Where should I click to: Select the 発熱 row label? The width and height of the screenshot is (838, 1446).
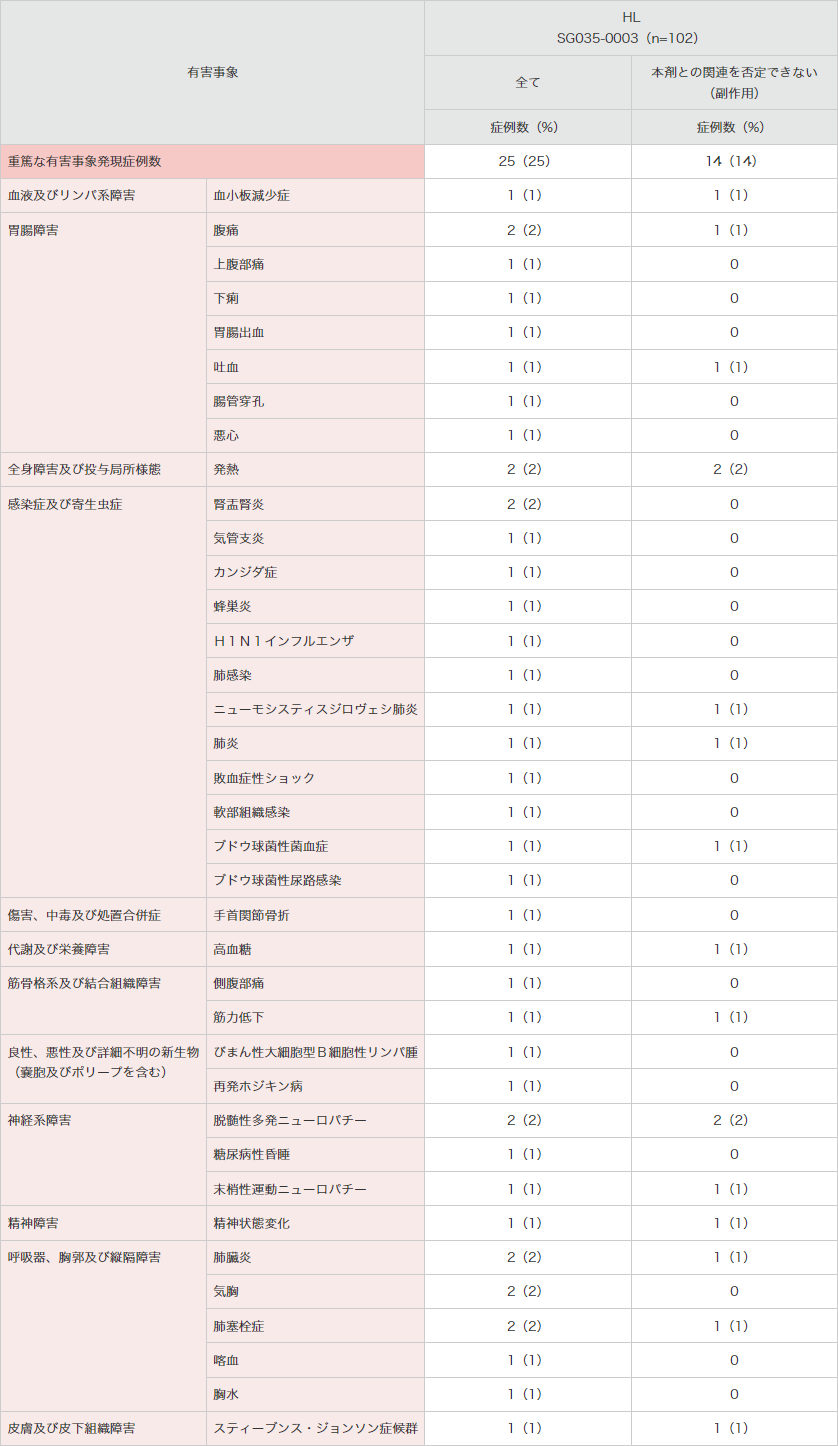(x=315, y=469)
